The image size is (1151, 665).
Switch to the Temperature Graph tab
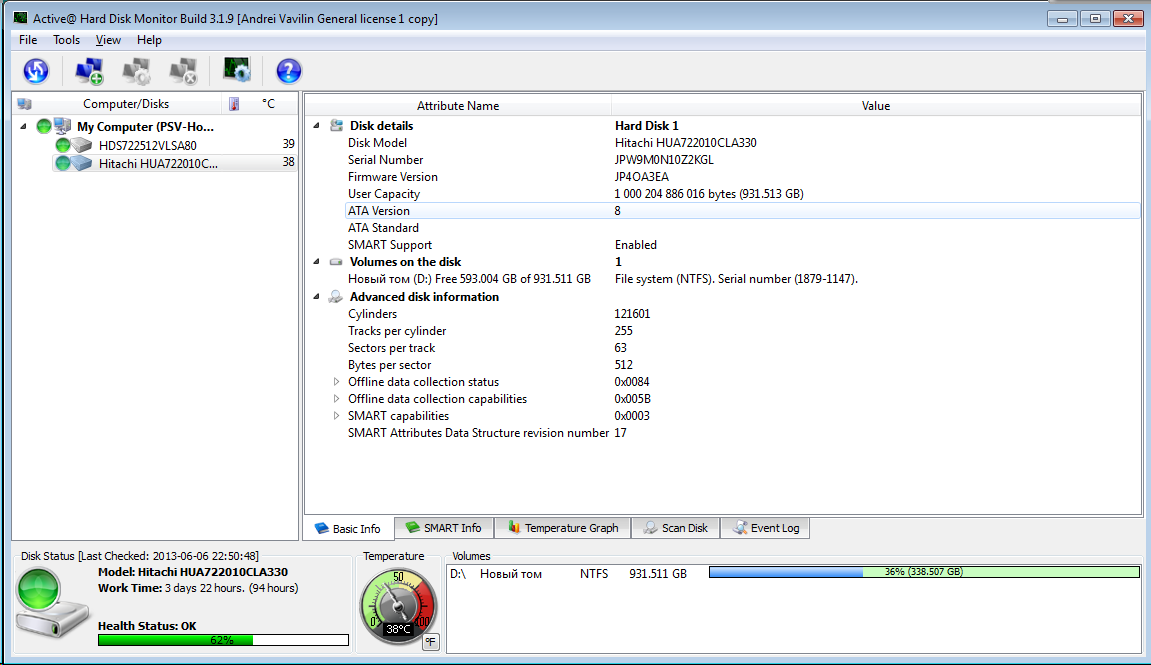point(562,528)
